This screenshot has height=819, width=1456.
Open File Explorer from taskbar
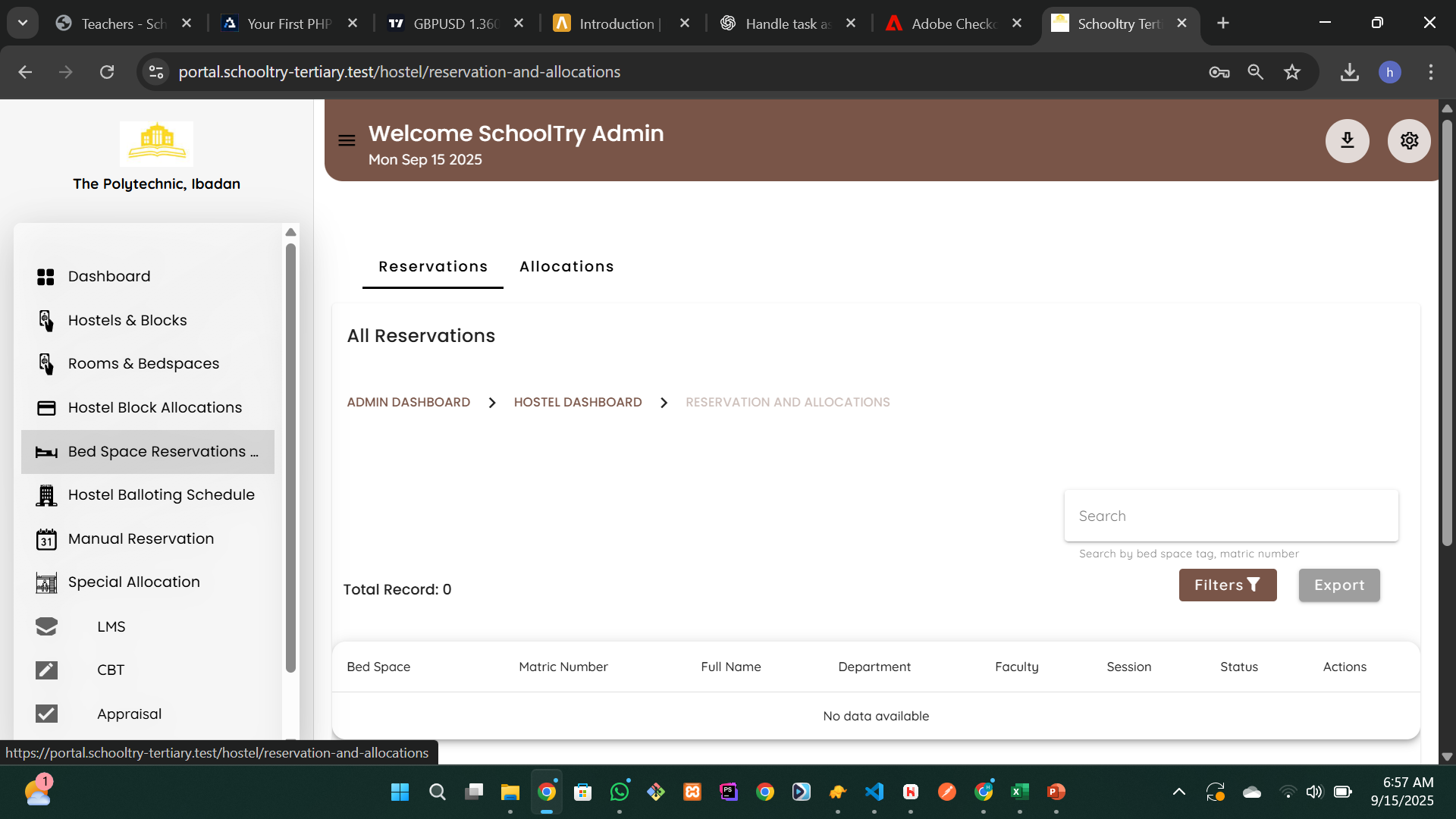pos(510,792)
